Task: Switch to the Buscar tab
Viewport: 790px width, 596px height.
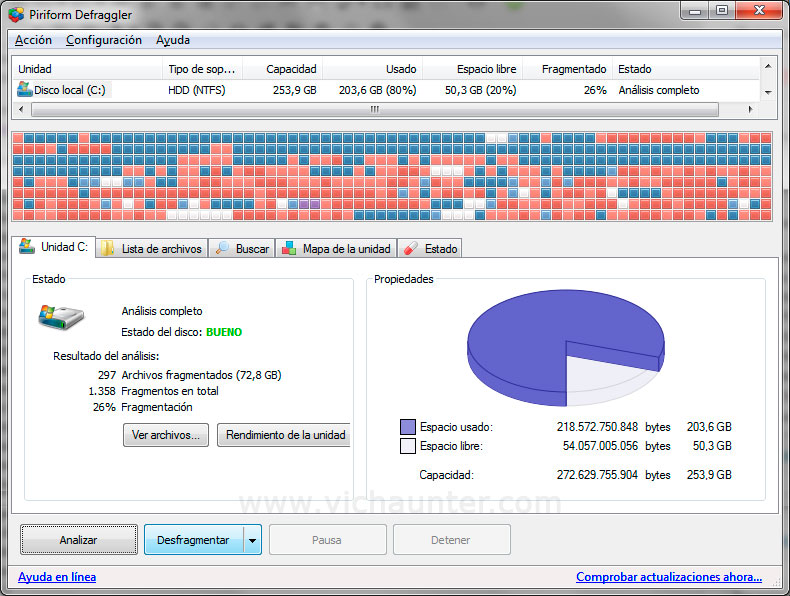Action: pyautogui.click(x=242, y=248)
